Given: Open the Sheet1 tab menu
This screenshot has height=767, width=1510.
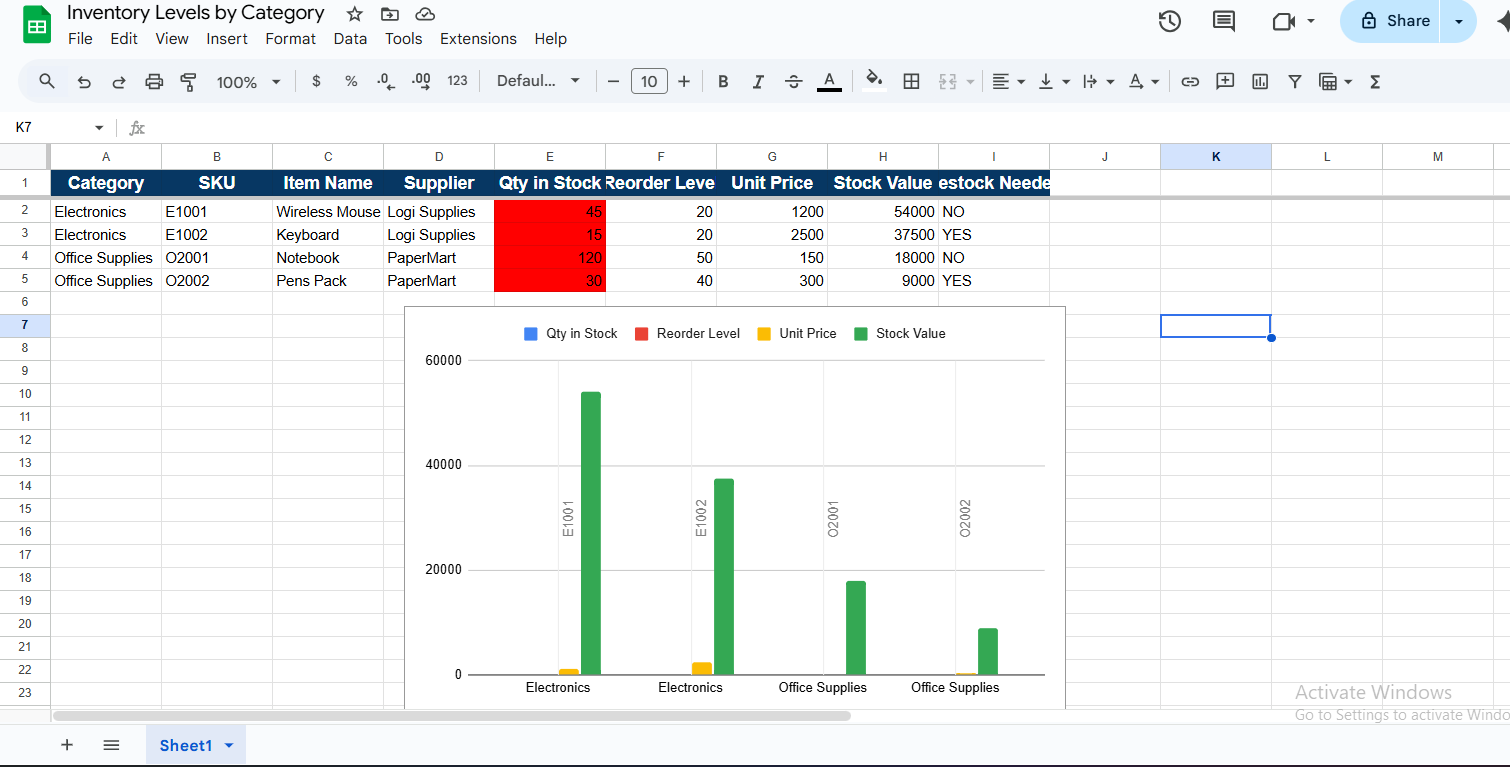Looking at the screenshot, I should (228, 745).
